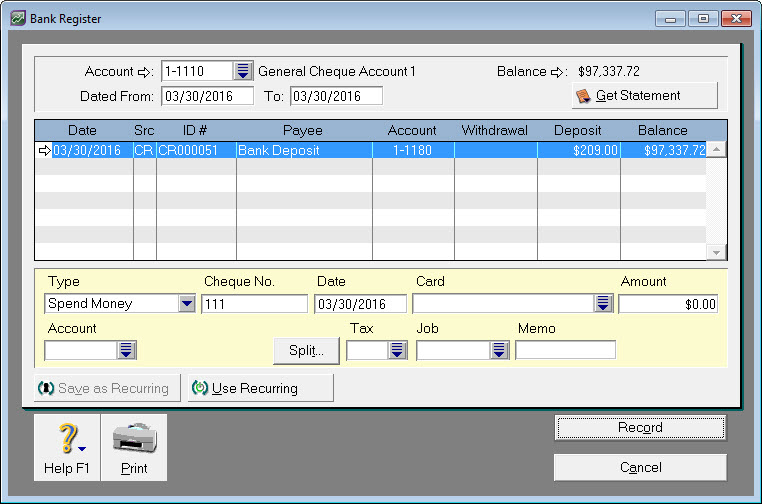Click the Split... button
The height and width of the screenshot is (504, 762).
[306, 350]
